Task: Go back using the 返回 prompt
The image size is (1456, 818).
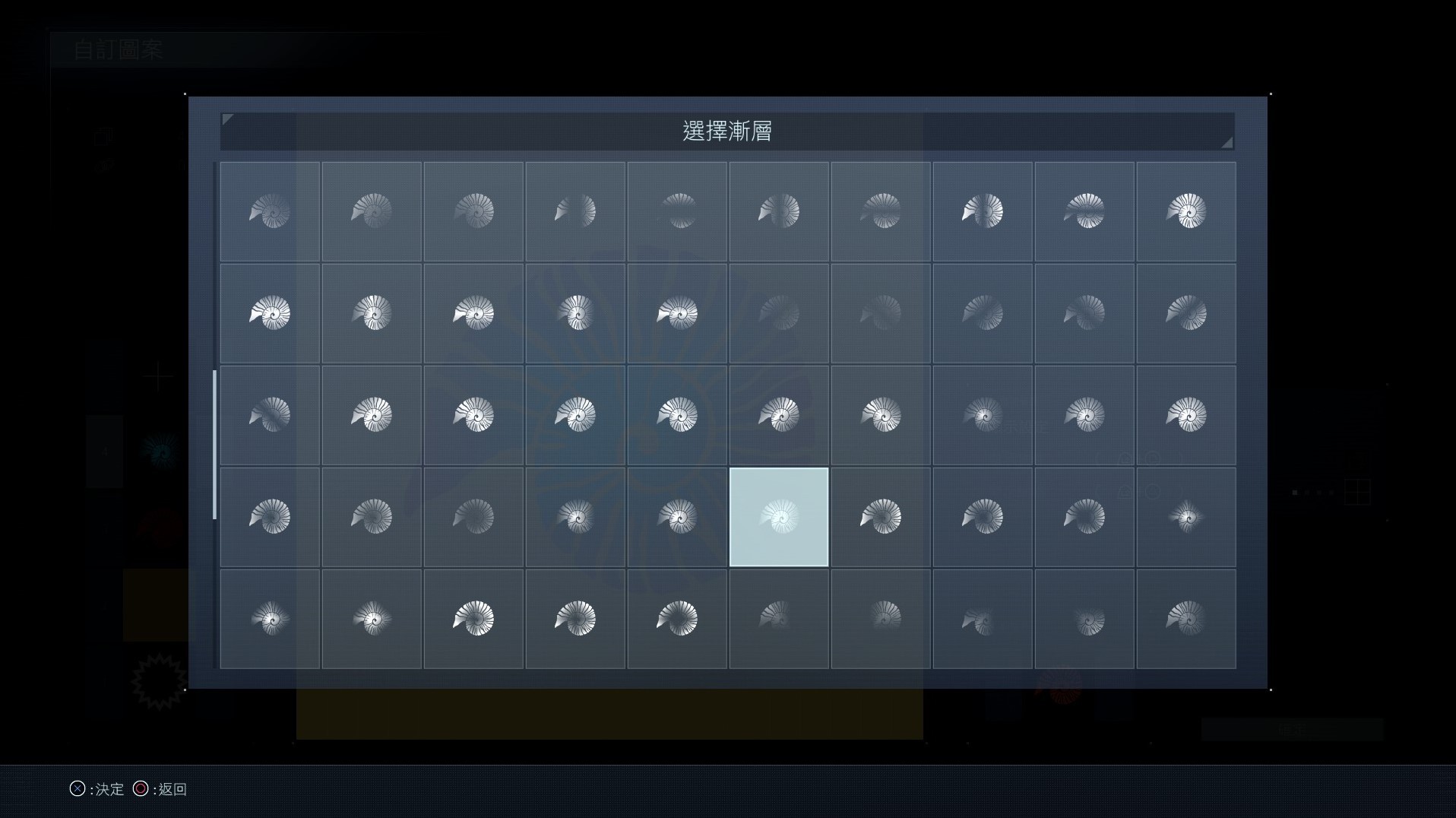Action: pos(160,789)
